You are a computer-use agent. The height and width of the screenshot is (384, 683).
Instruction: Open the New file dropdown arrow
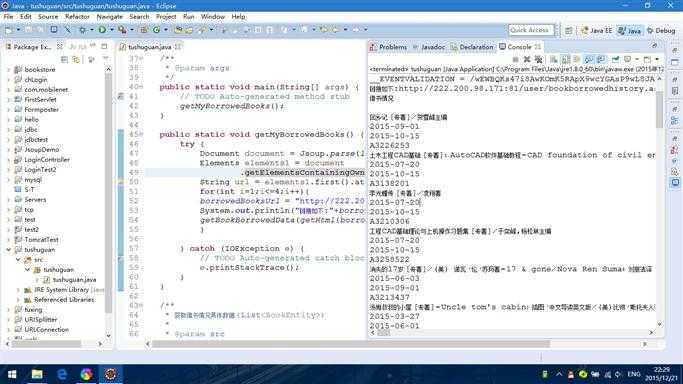18,30
